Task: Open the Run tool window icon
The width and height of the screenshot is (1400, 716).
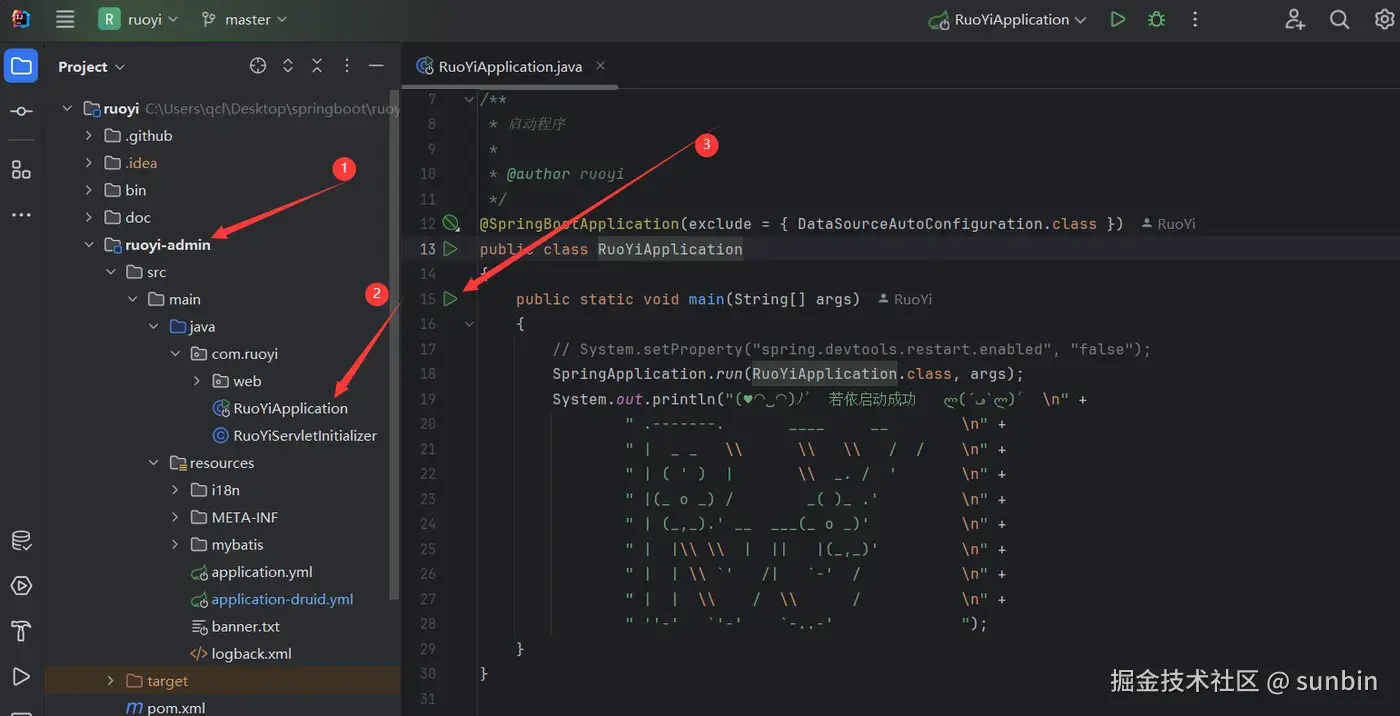Action: (21, 677)
